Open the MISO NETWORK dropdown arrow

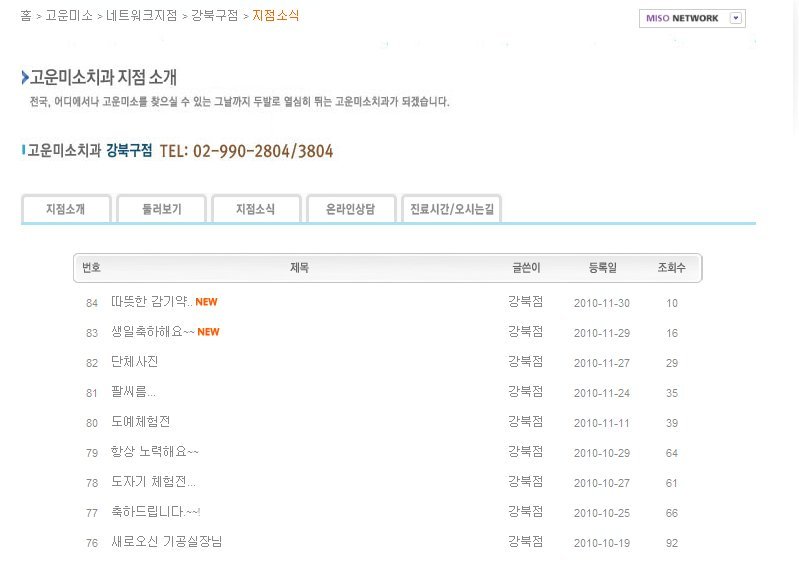[x=735, y=18]
